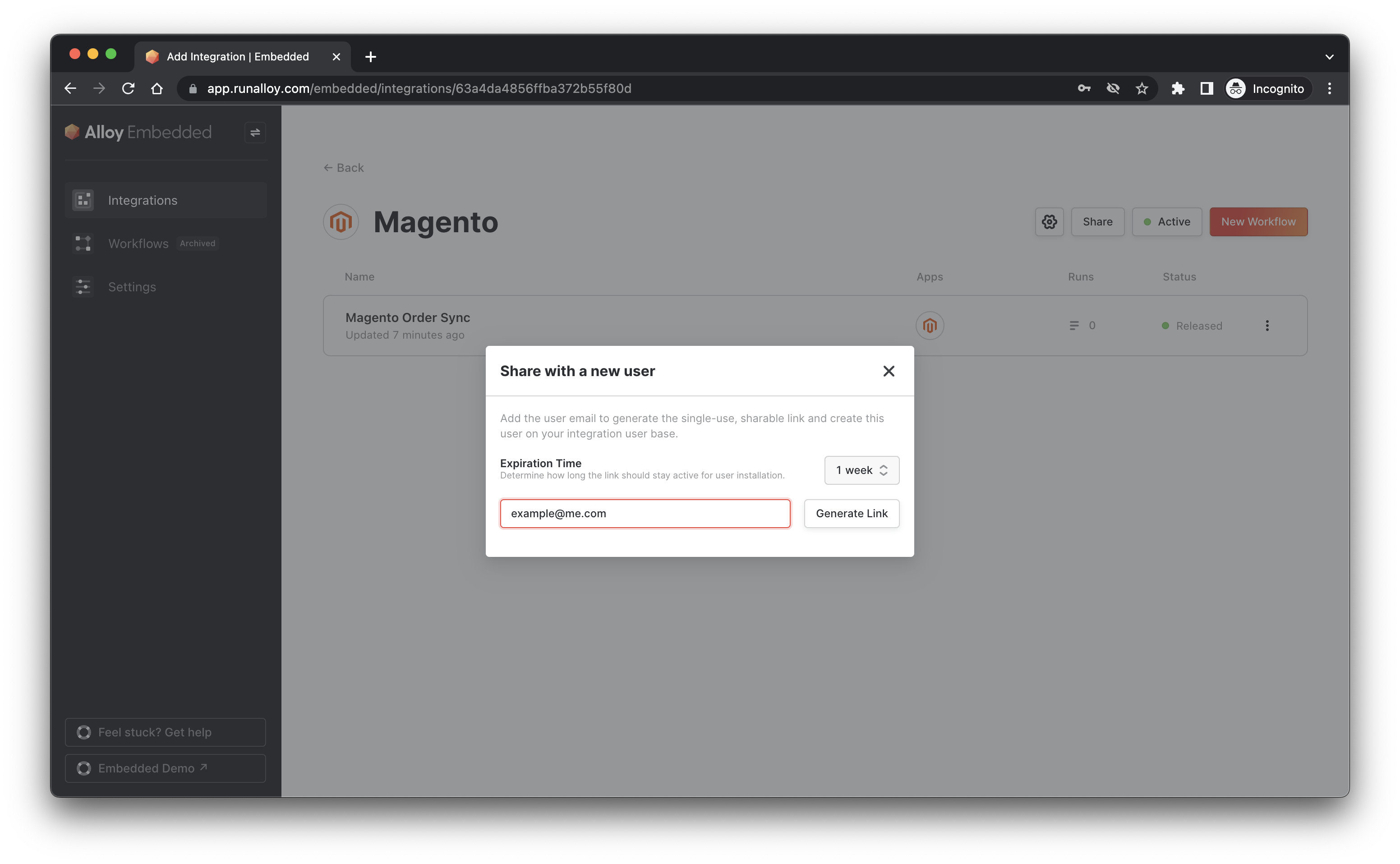This screenshot has height=864, width=1400.
Task: Toggle the integration Active status button
Action: (x=1166, y=222)
